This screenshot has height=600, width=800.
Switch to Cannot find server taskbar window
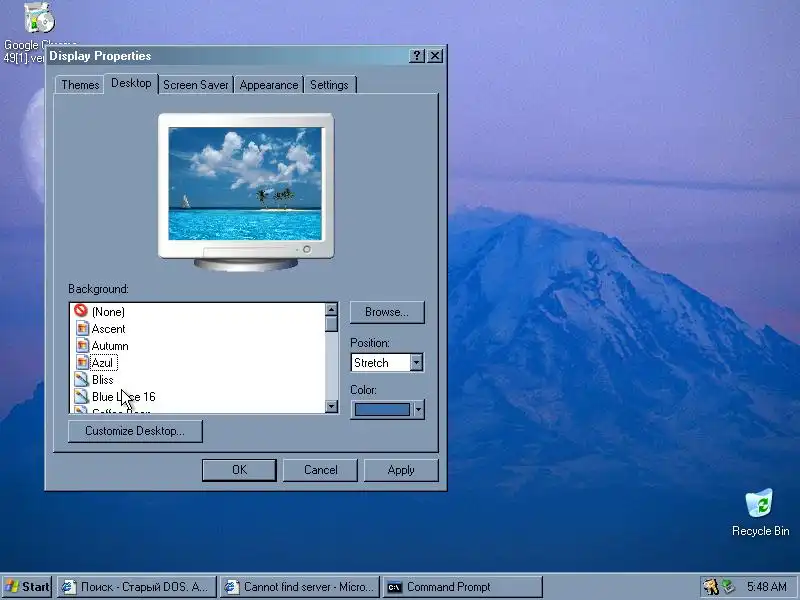click(300, 587)
